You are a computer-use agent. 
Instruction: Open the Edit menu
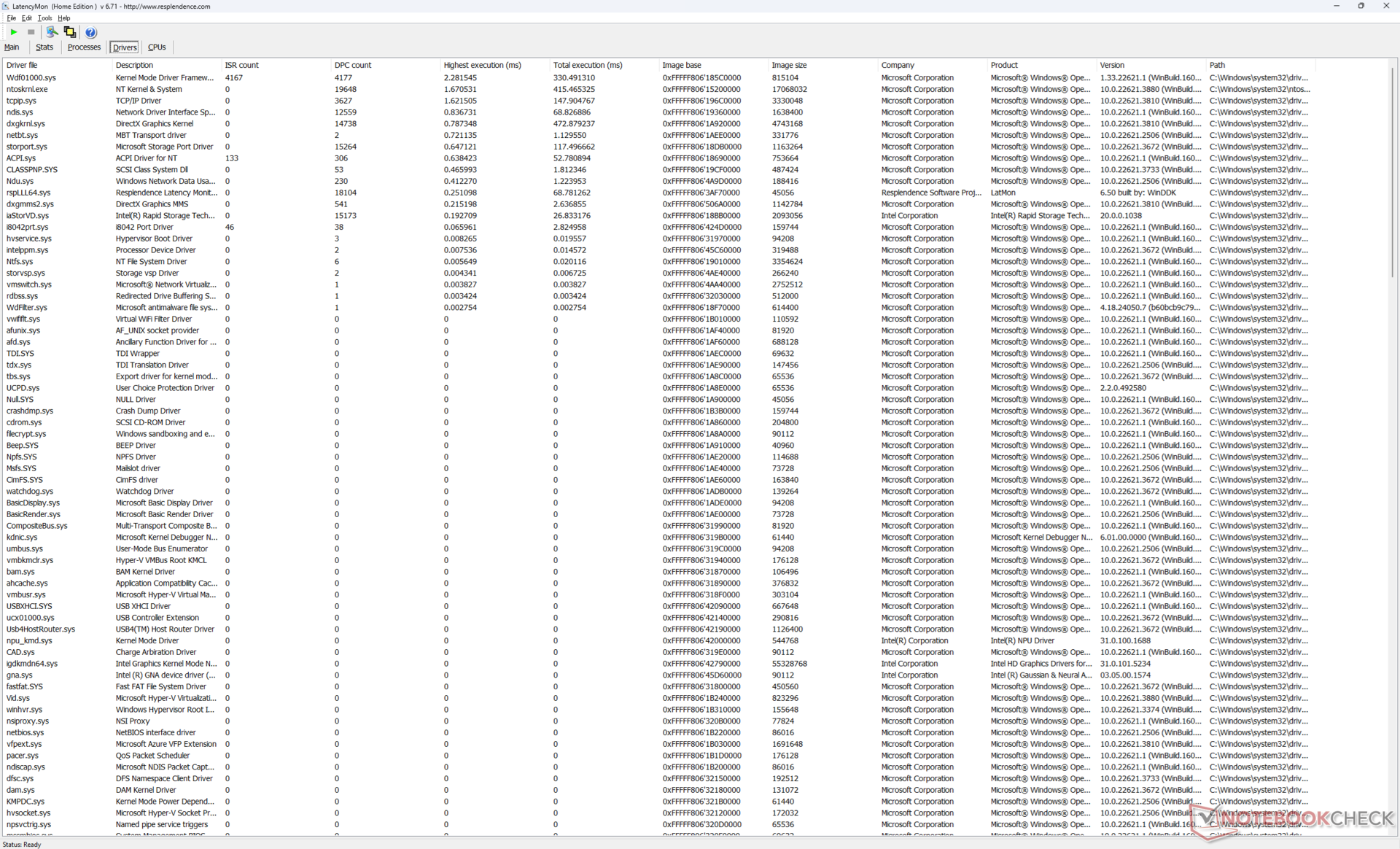tap(27, 18)
